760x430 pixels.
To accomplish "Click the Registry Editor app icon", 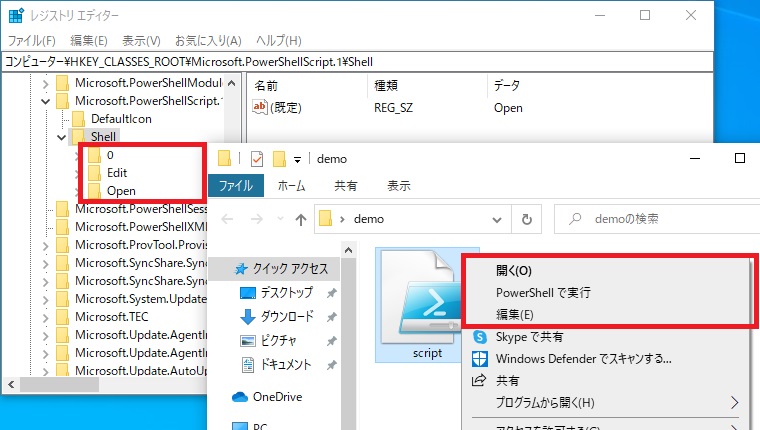I will (16, 16).
